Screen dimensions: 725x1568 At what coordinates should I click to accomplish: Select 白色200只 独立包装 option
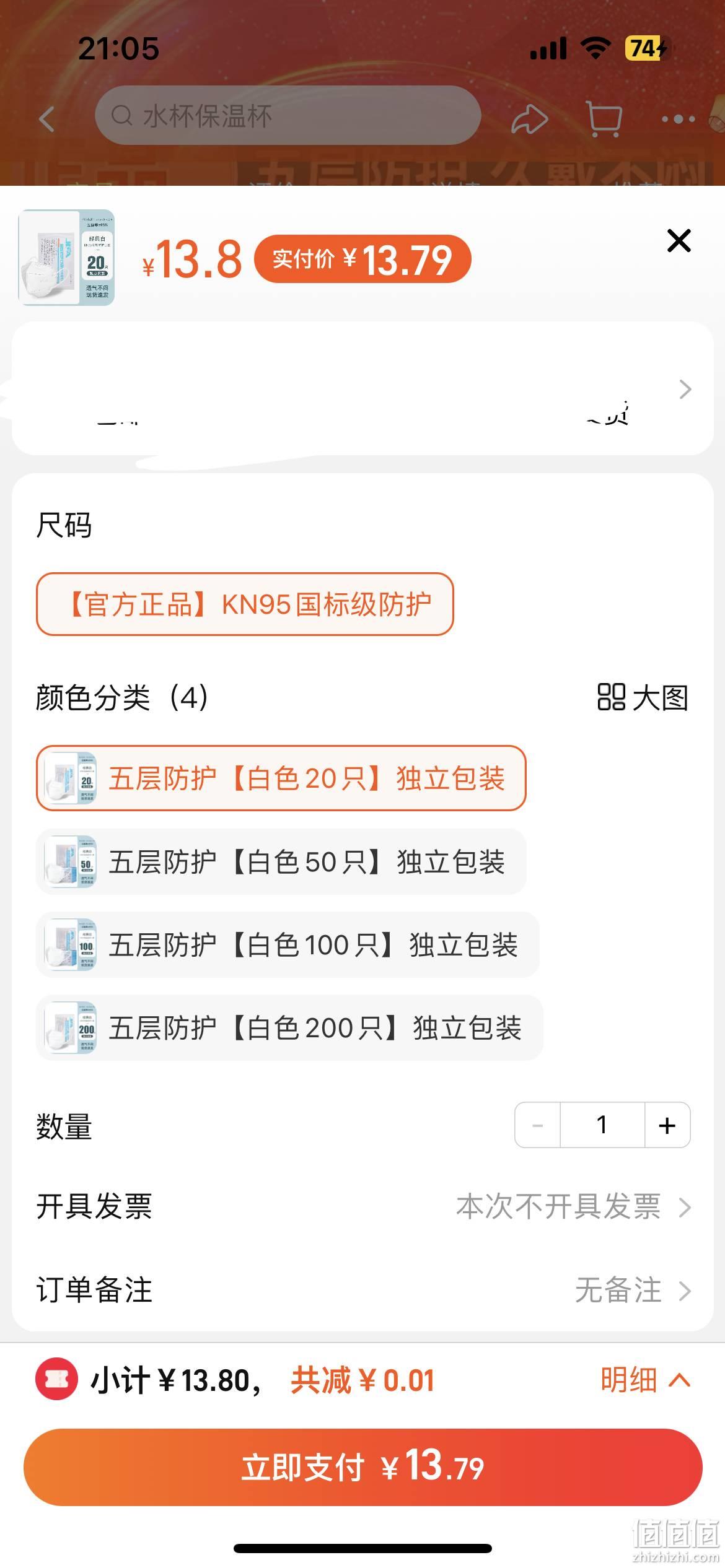coord(289,1027)
